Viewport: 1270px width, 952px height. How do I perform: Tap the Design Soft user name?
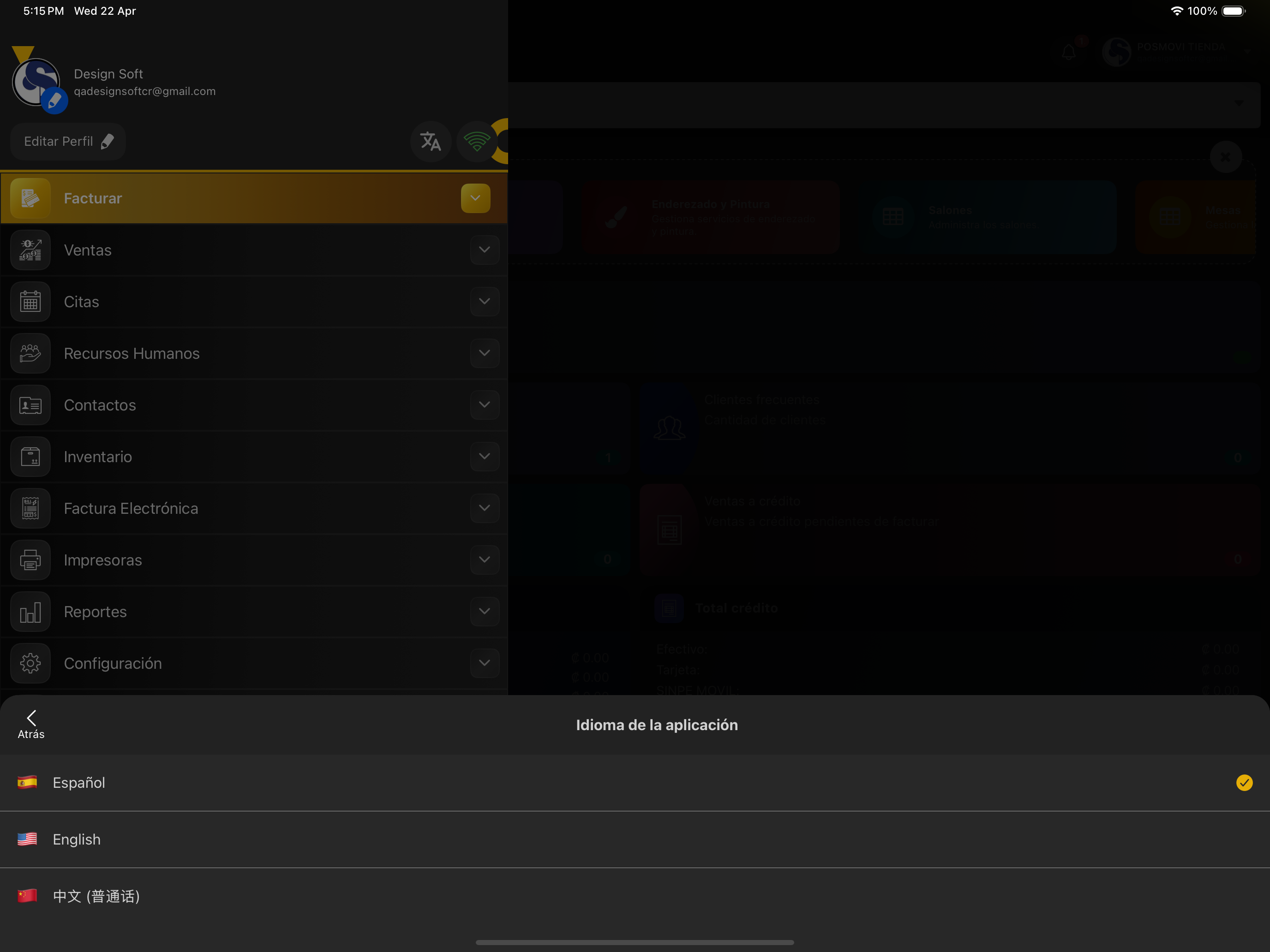click(108, 74)
